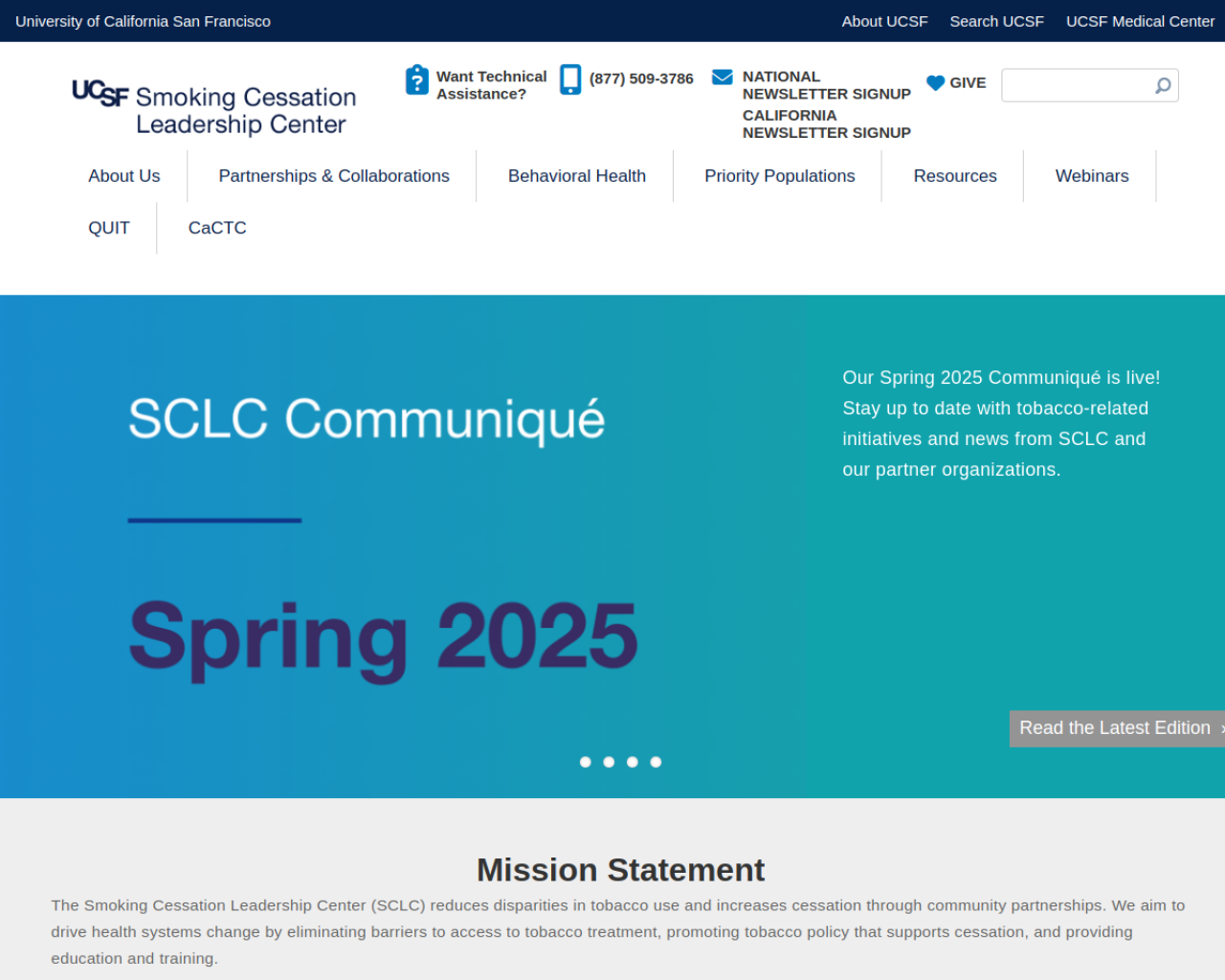Click Read the Latest Edition button
This screenshot has width=1225, height=980.
click(1117, 728)
